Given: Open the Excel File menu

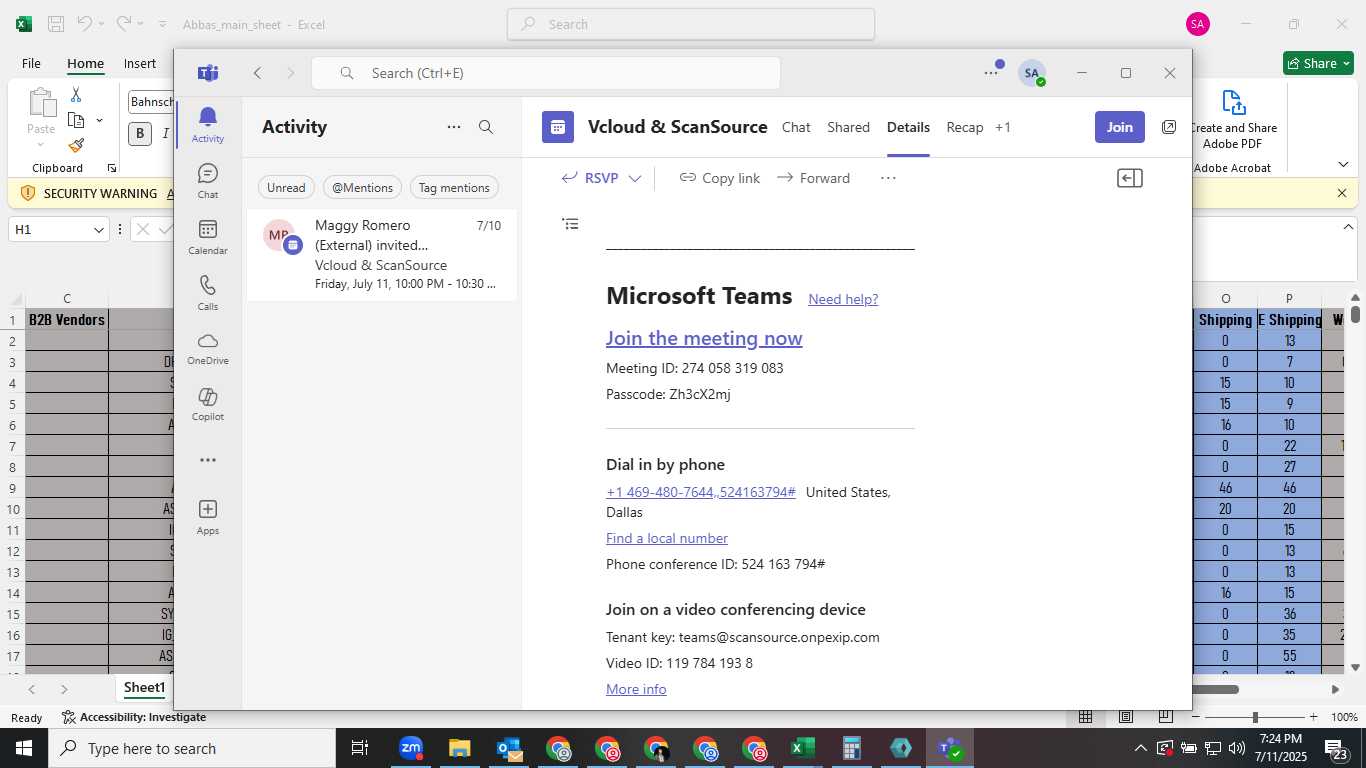Looking at the screenshot, I should [x=31, y=63].
